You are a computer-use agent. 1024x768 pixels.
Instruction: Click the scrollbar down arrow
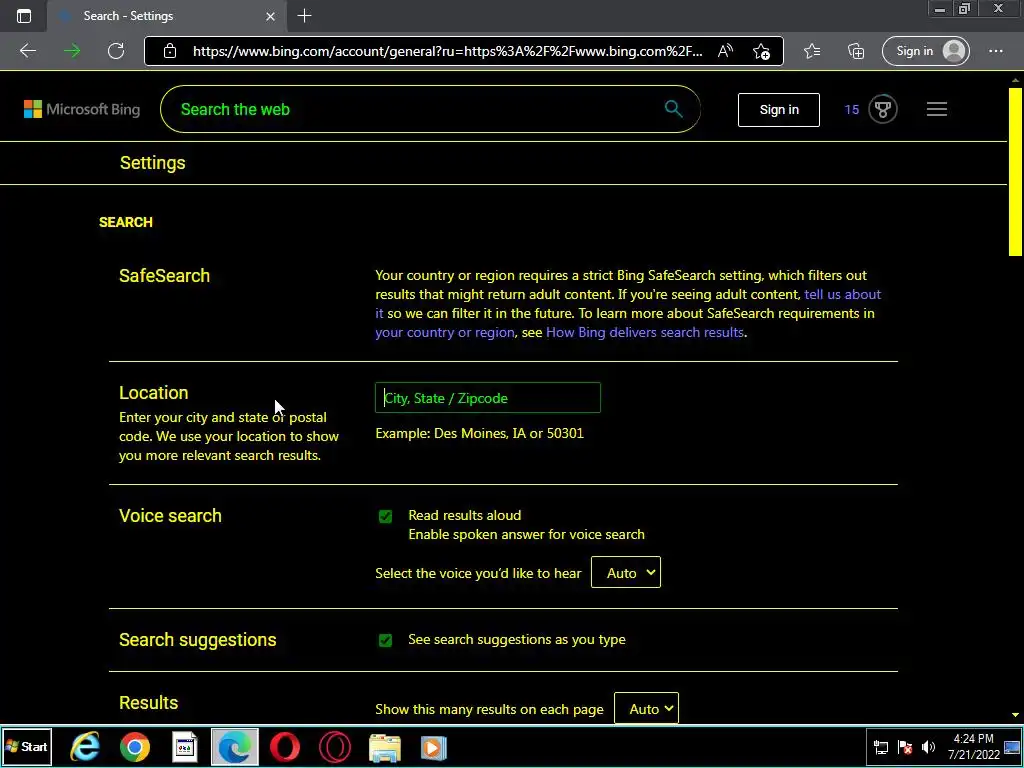(1015, 715)
